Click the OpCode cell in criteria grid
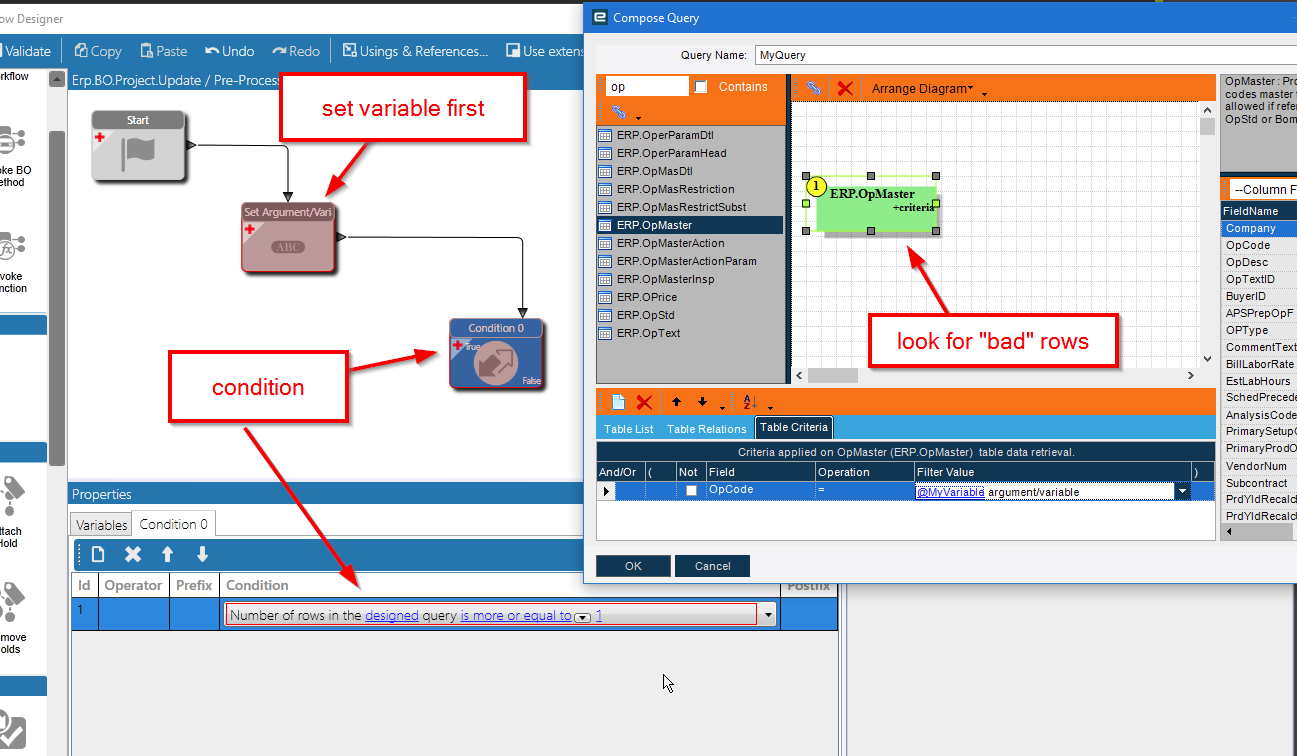 760,490
